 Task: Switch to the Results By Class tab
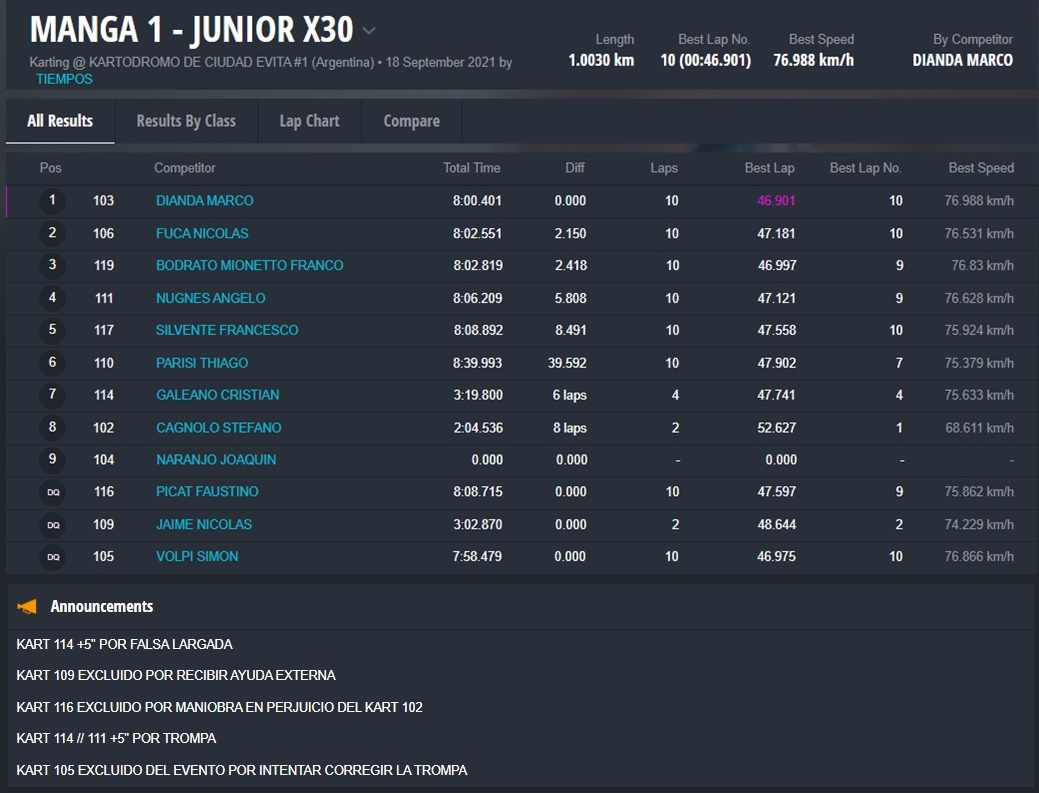pos(186,121)
